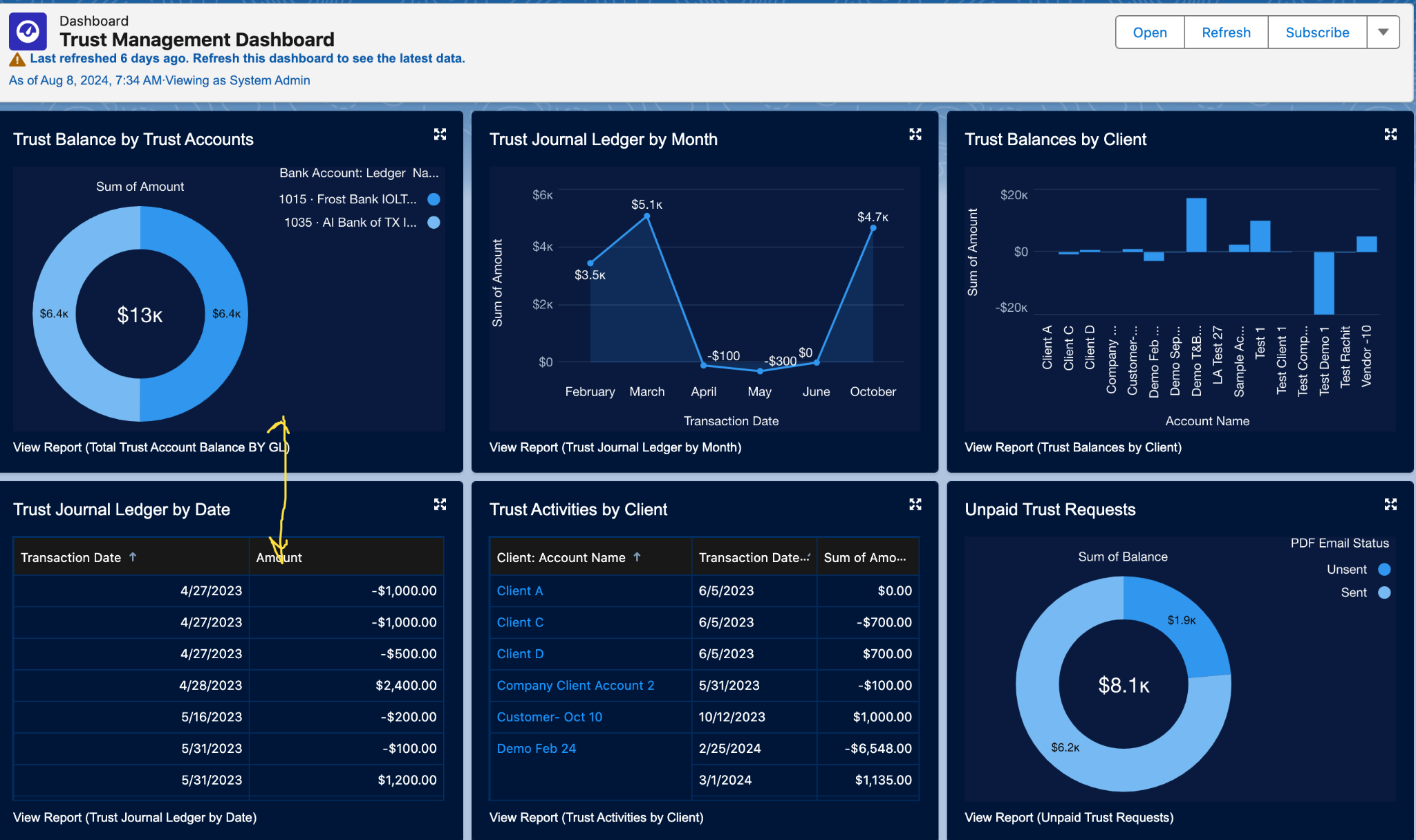Click the refresh warning triangle icon
Viewport: 1416px width, 840px height.
[17, 60]
